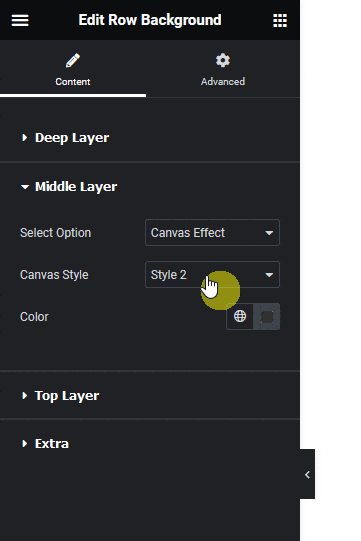Expand the Deep Layer section title
This screenshot has height=541, width=361.
[72, 138]
